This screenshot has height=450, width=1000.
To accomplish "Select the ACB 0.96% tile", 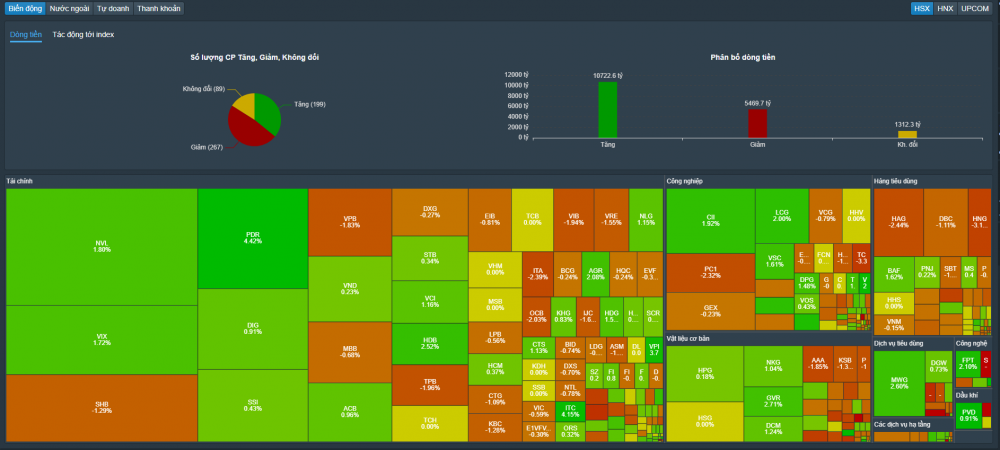I will [350, 412].
